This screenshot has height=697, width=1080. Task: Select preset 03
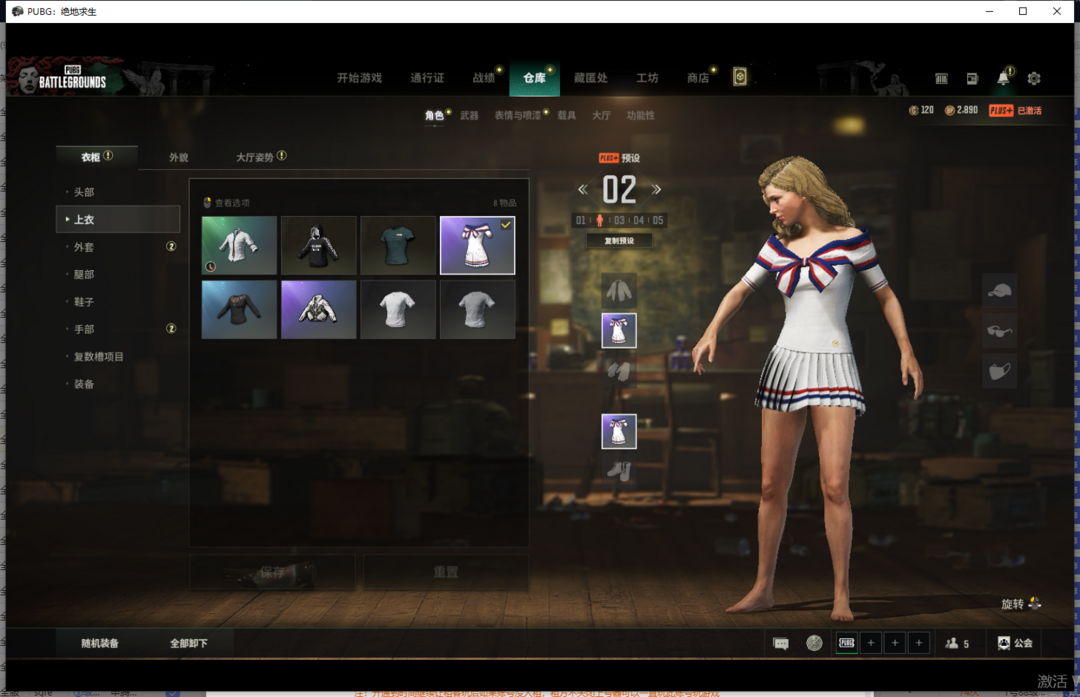pyautogui.click(x=619, y=220)
